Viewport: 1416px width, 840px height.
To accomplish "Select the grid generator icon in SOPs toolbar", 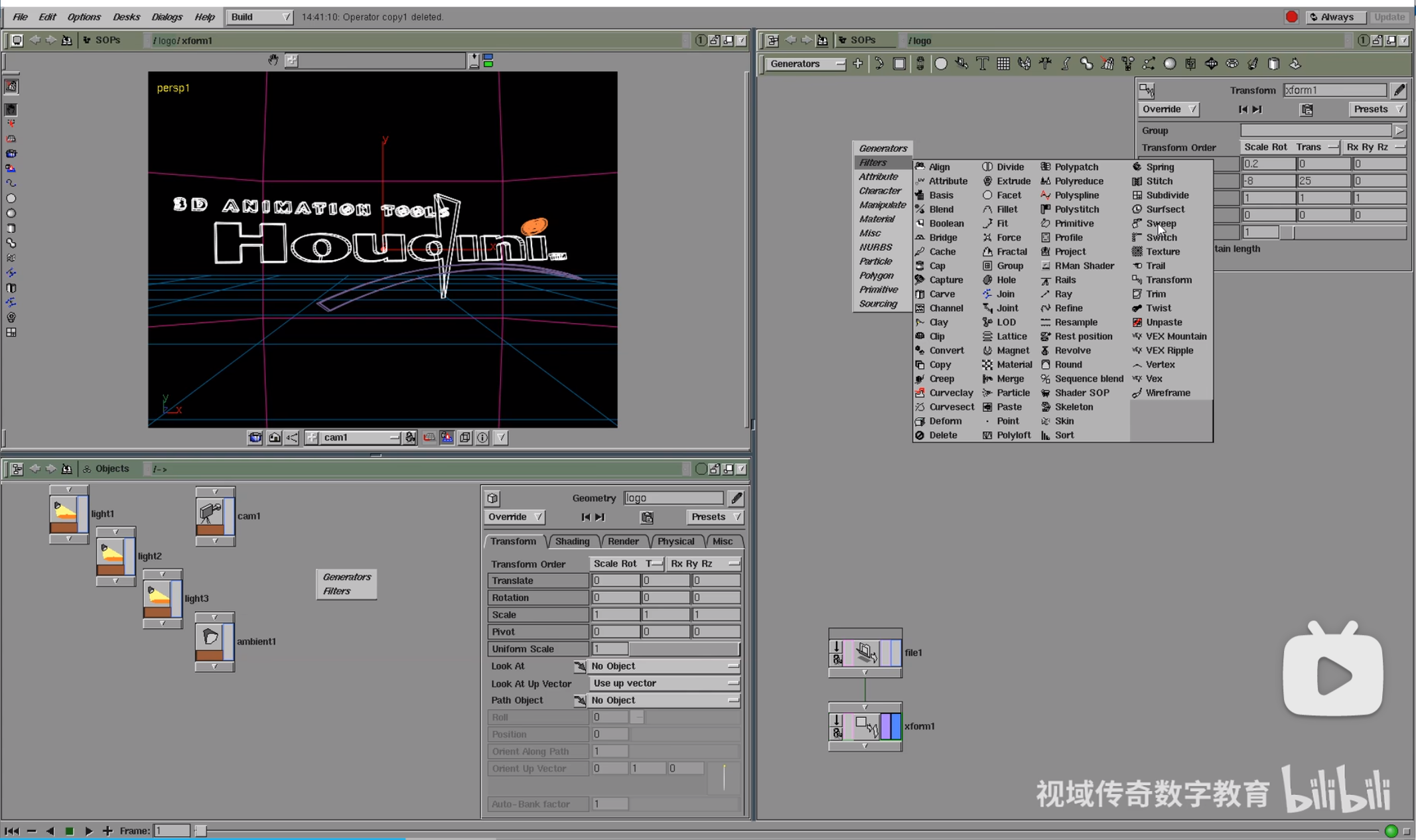I will click(x=1003, y=64).
